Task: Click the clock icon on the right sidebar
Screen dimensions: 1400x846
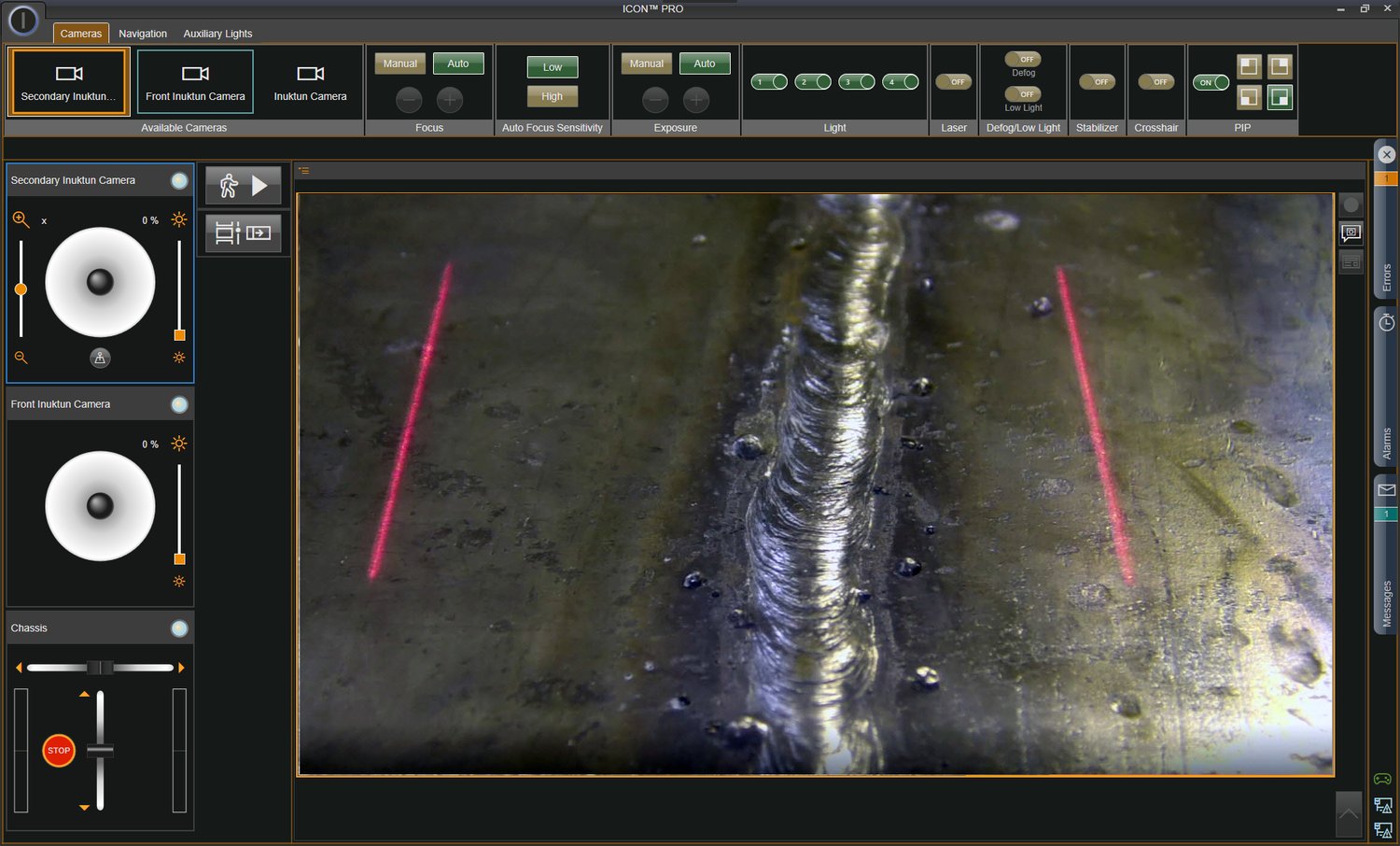Action: pyautogui.click(x=1385, y=322)
